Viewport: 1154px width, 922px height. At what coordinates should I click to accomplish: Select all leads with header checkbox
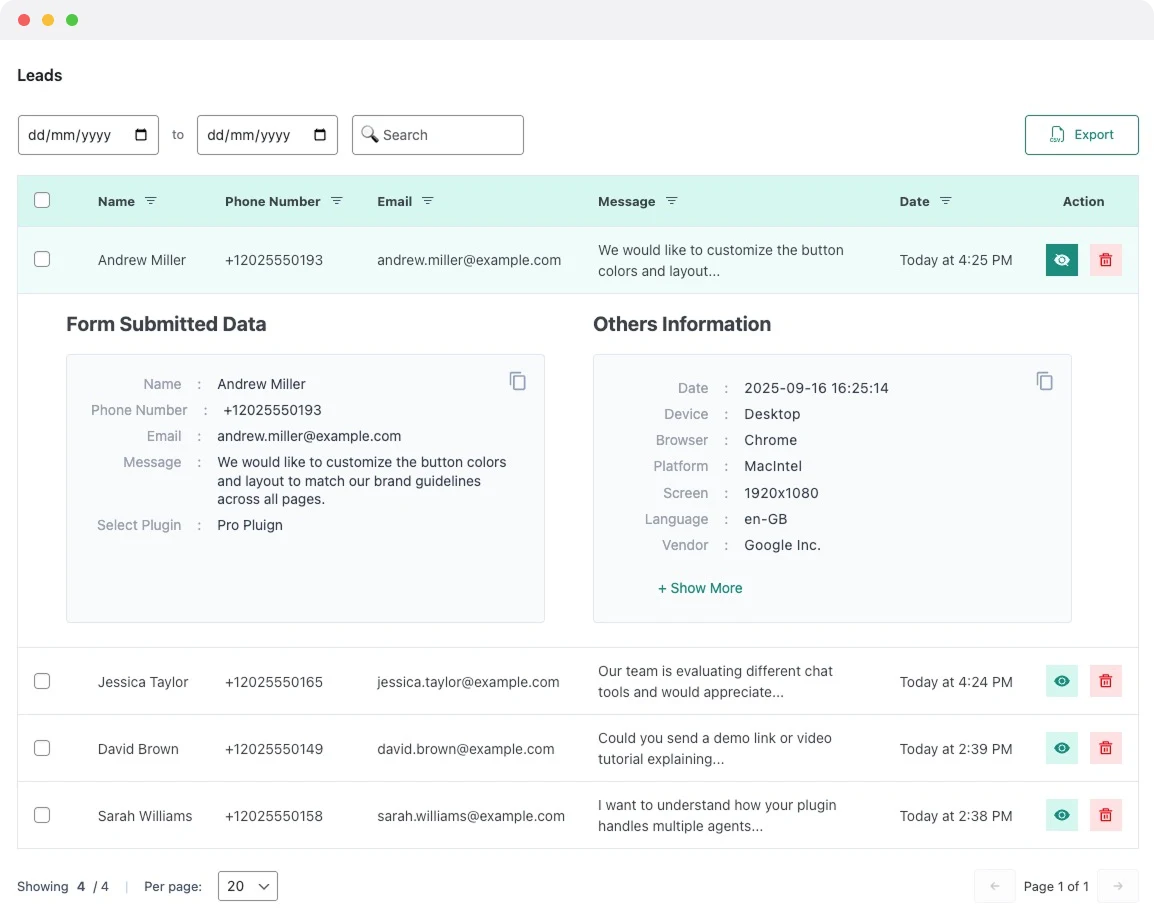point(42,200)
